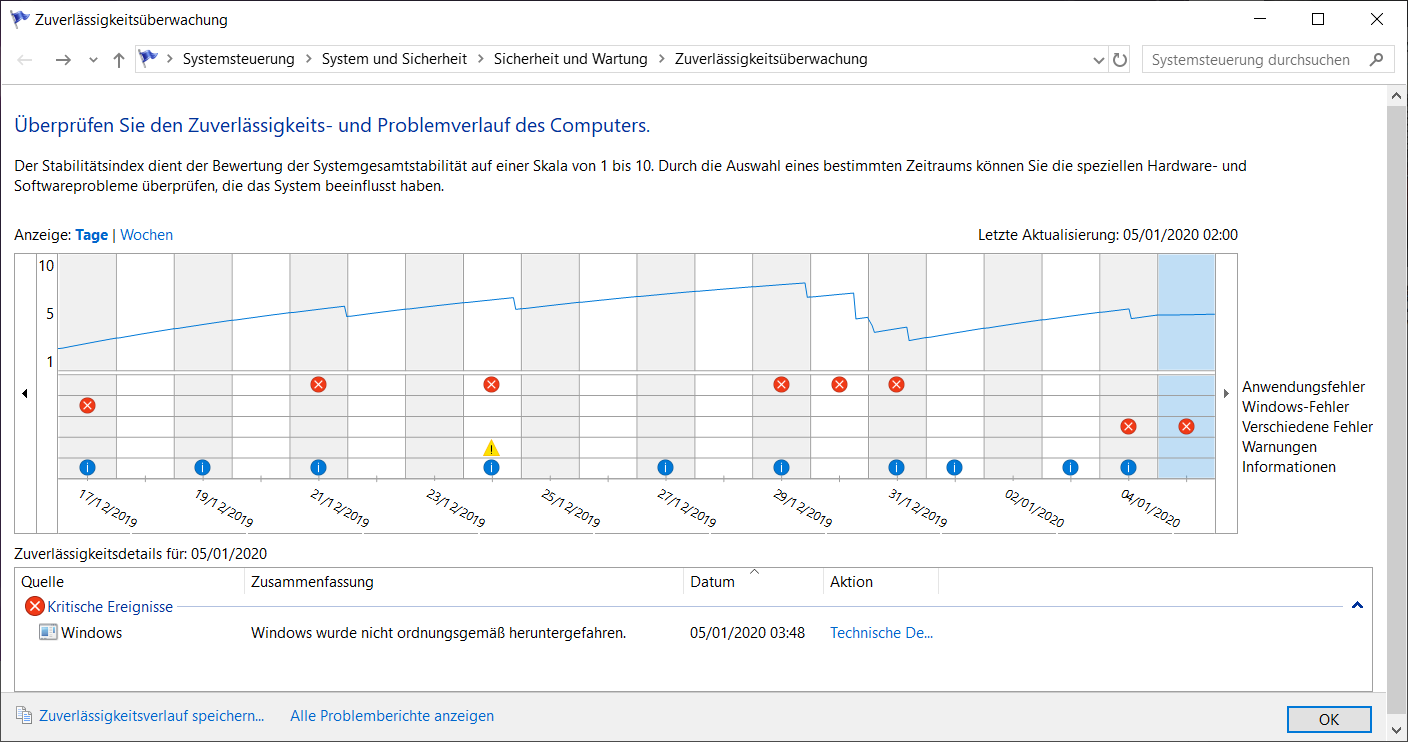
Task: Select the Tage view
Action: point(92,235)
